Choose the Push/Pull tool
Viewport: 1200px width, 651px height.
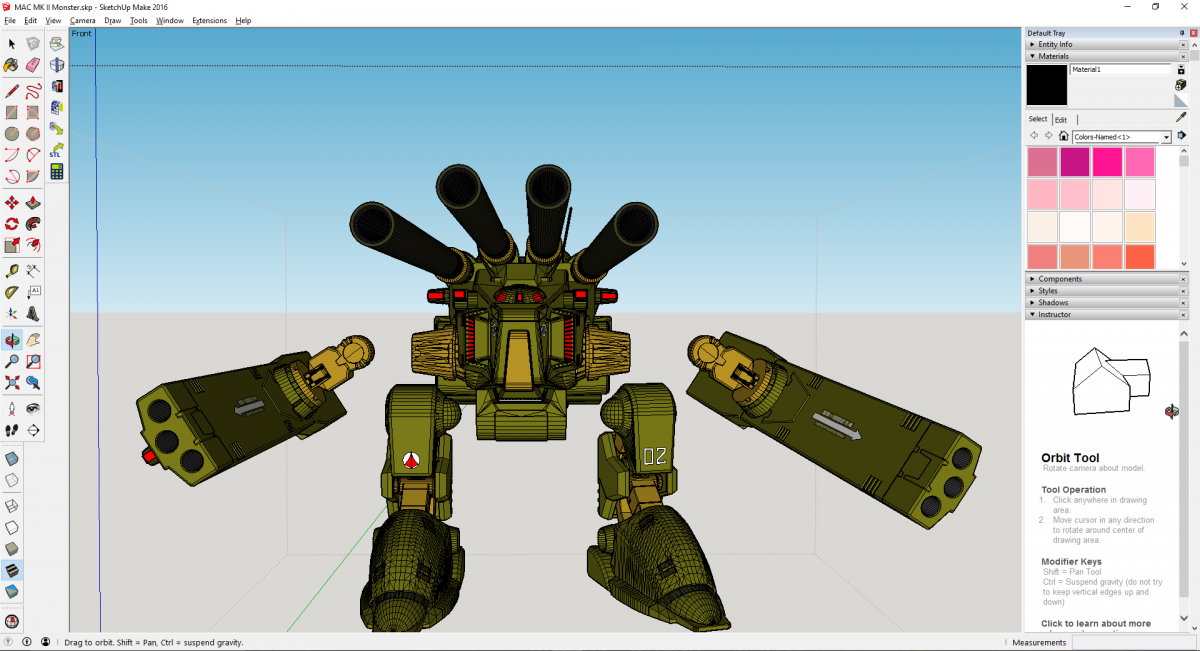(33, 203)
